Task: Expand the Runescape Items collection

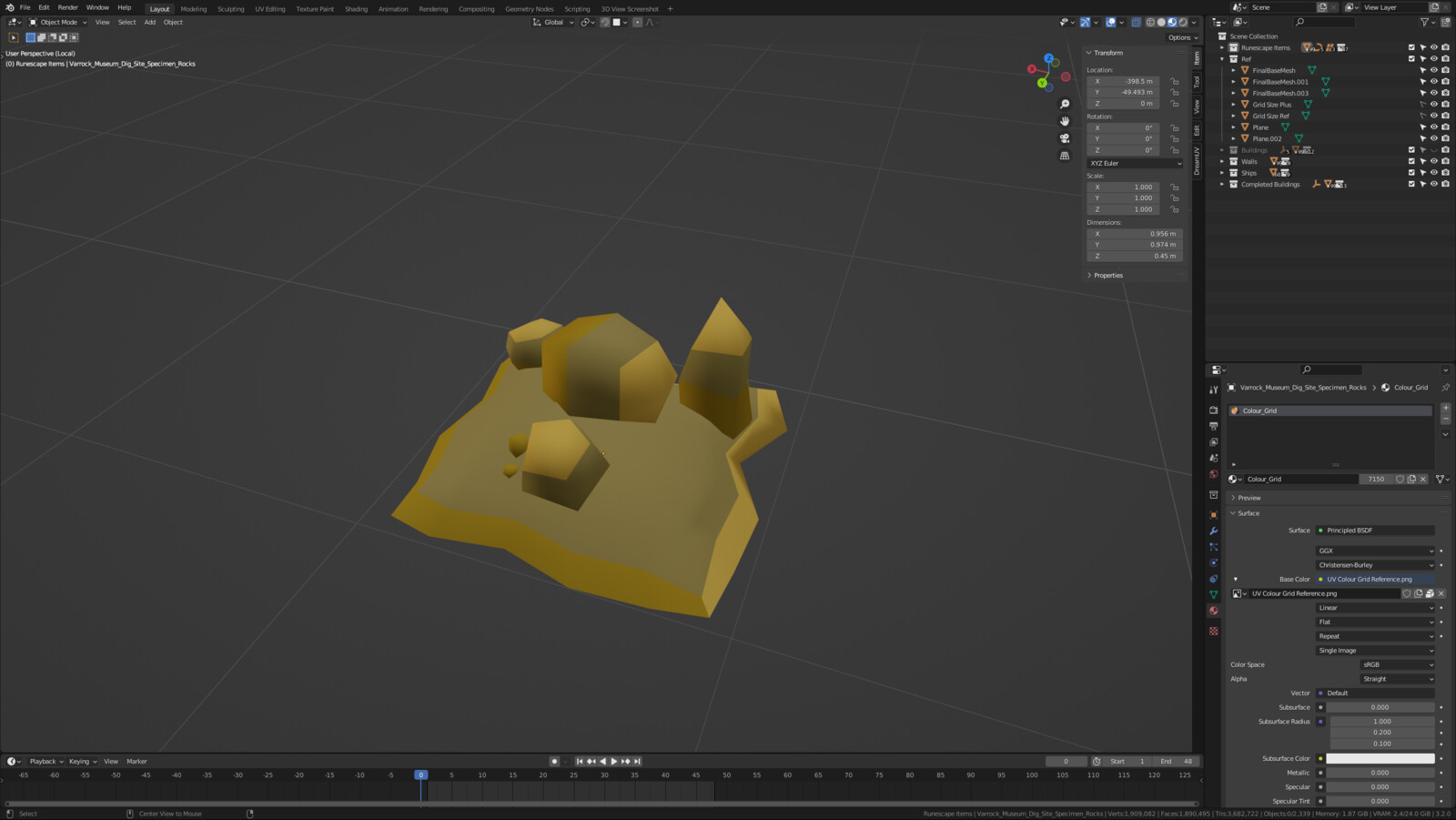Action: 1222,47
